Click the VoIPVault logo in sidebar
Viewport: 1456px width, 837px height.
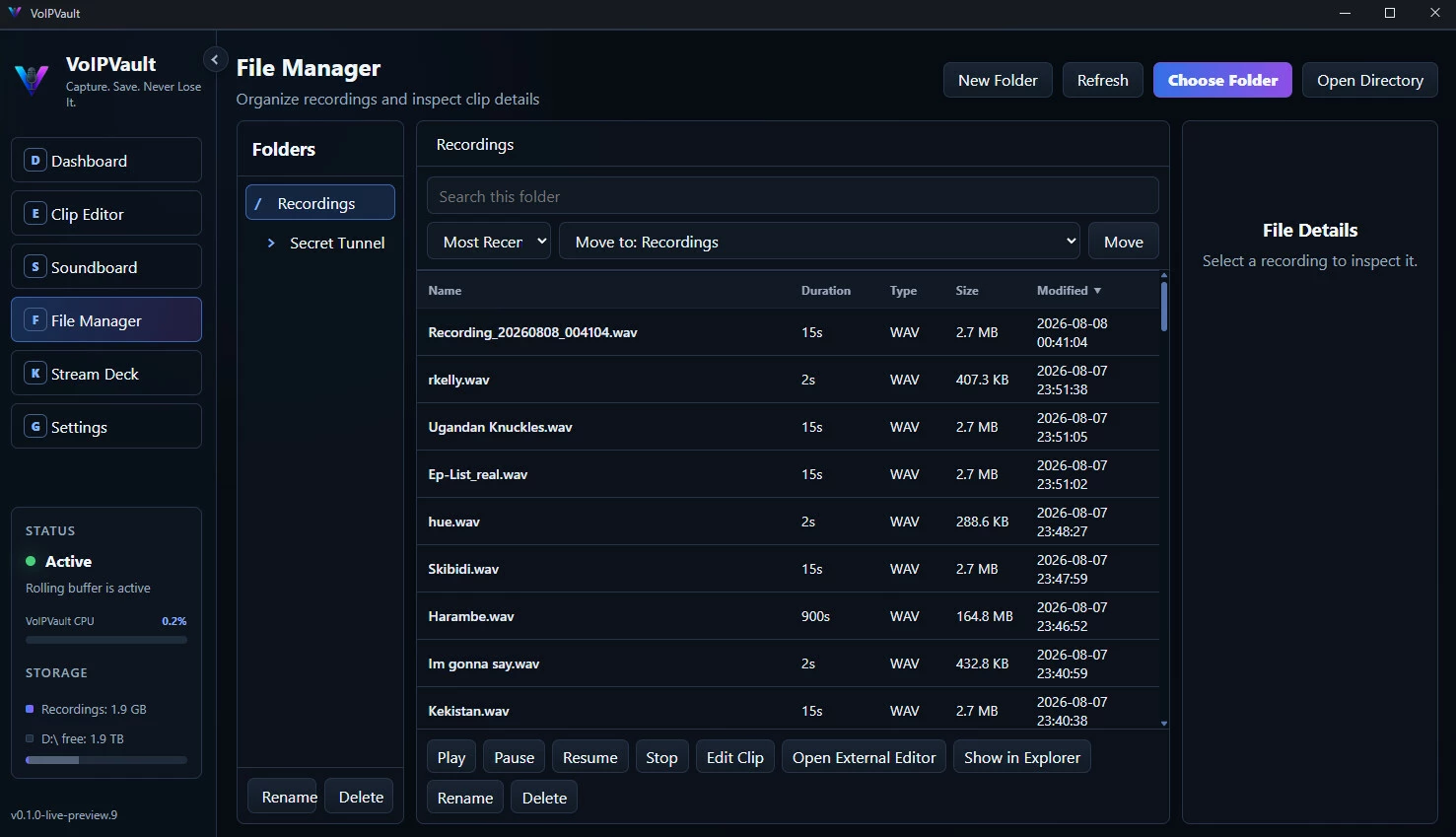point(32,80)
